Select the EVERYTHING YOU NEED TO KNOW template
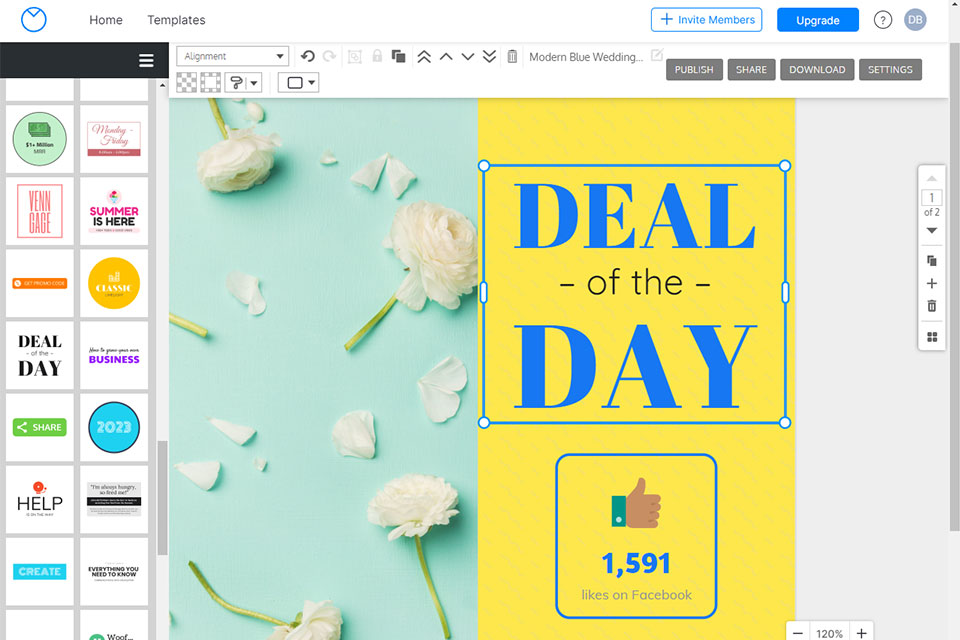 [114, 571]
